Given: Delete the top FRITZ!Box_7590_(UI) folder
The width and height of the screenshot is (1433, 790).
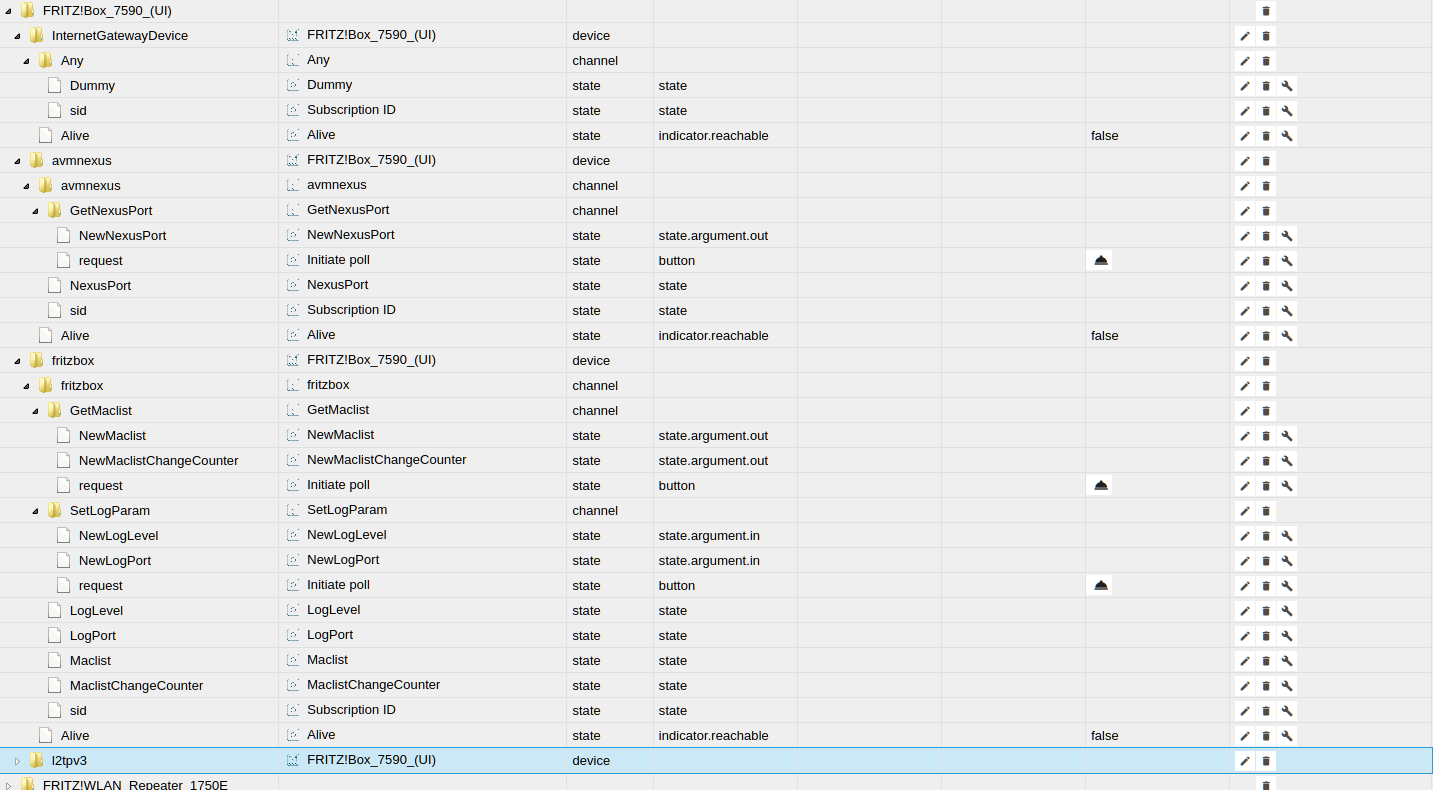Looking at the screenshot, I should (x=1266, y=11).
